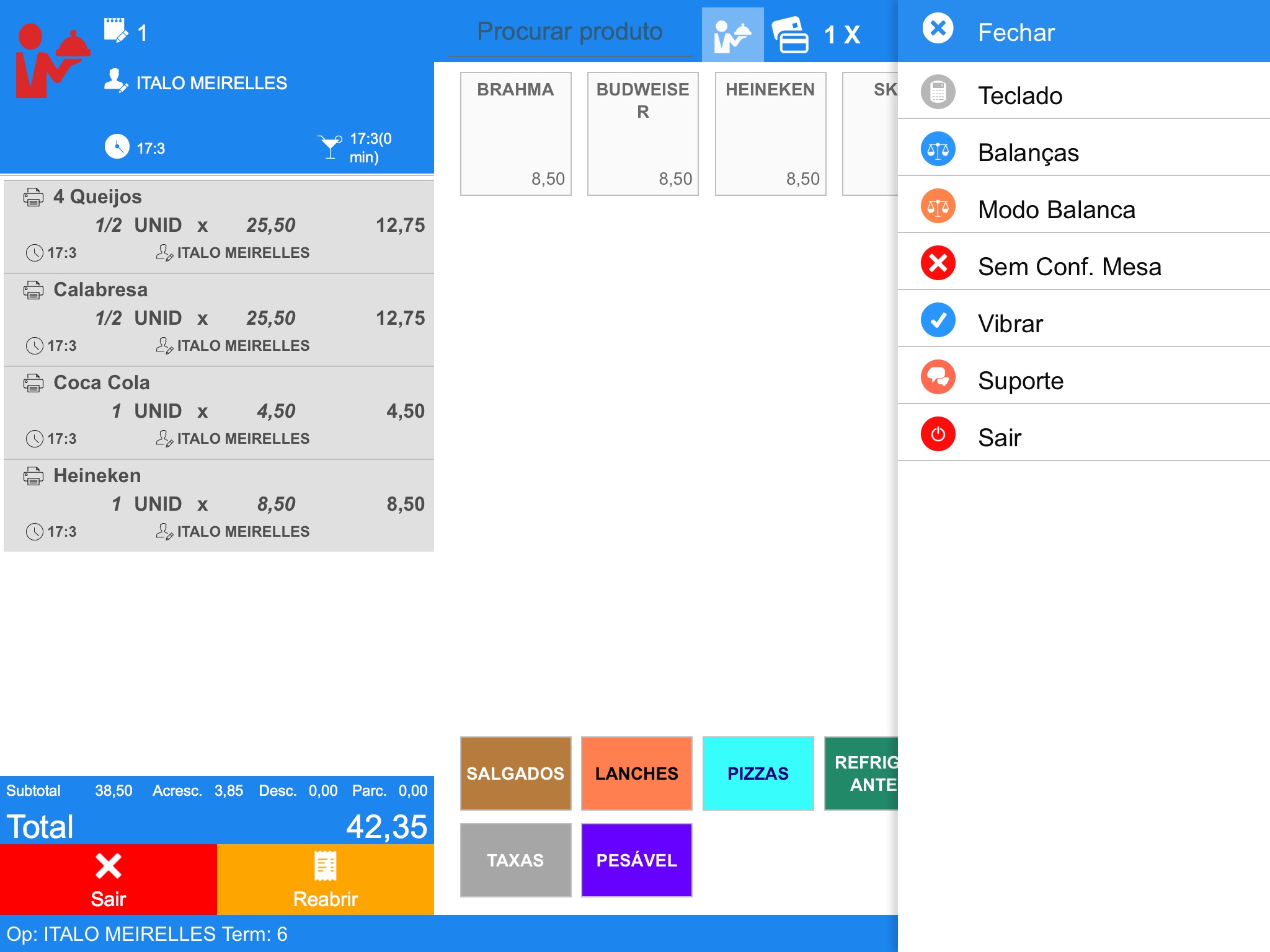Viewport: 1270px width, 952px height.
Task: Close the side menu with Fechar
Action: [1084, 31]
